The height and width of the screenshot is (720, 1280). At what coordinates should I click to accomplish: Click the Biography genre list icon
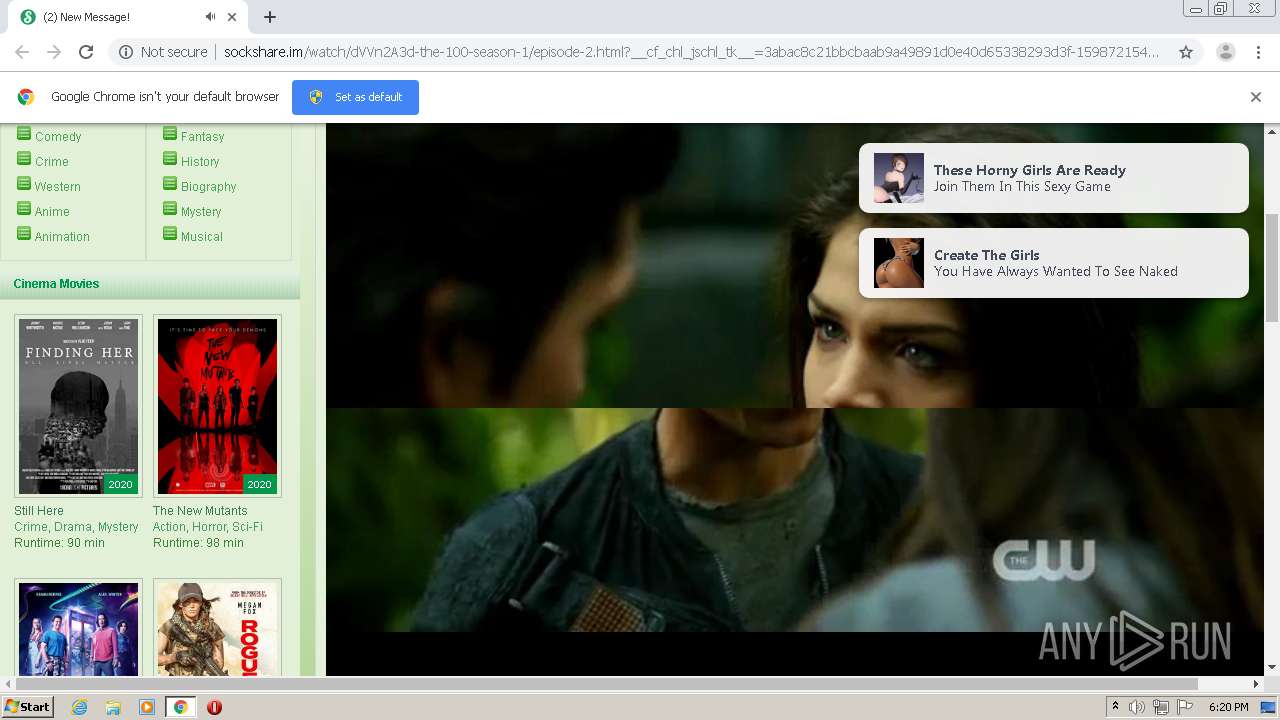(170, 184)
